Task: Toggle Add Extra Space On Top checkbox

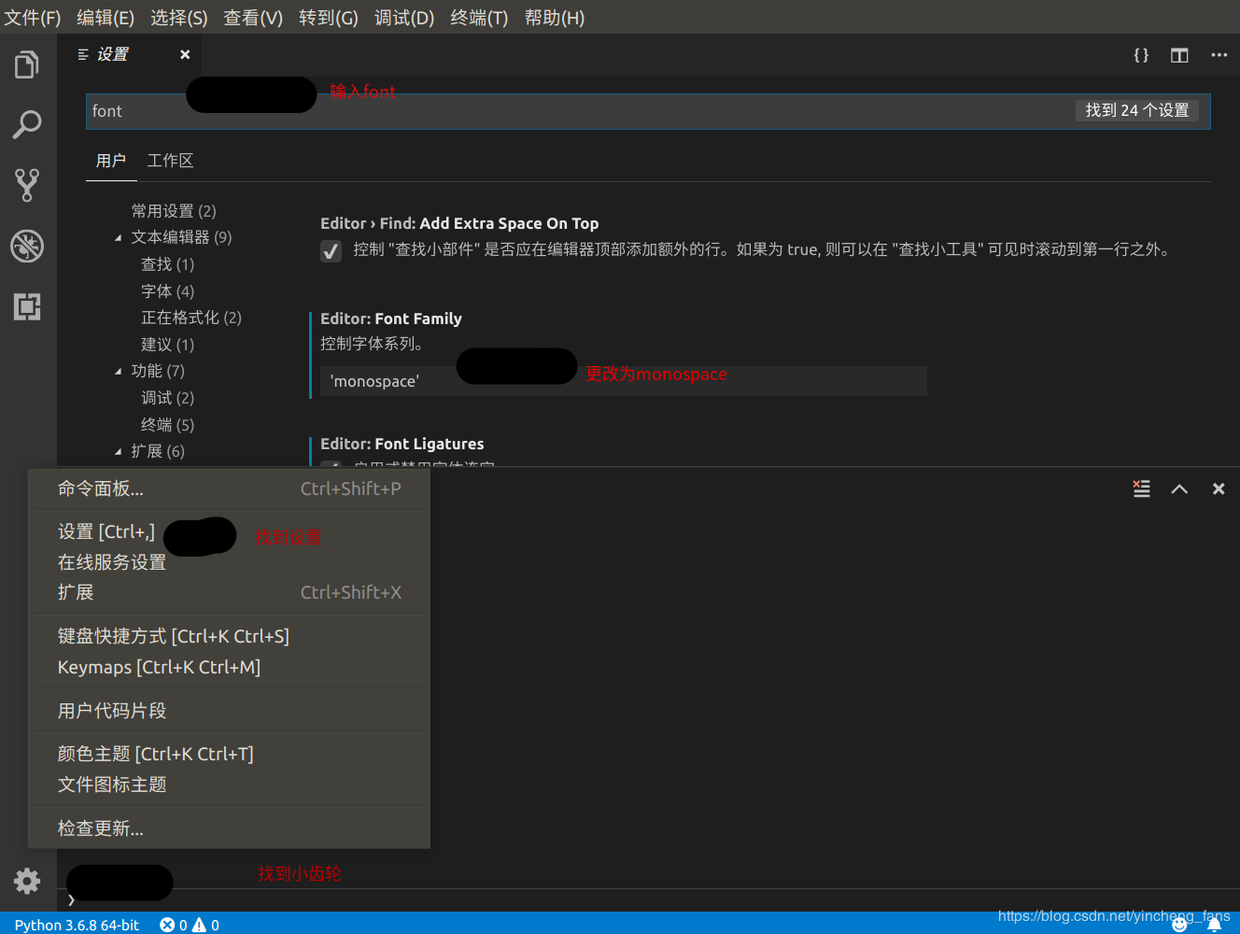Action: coord(331,250)
